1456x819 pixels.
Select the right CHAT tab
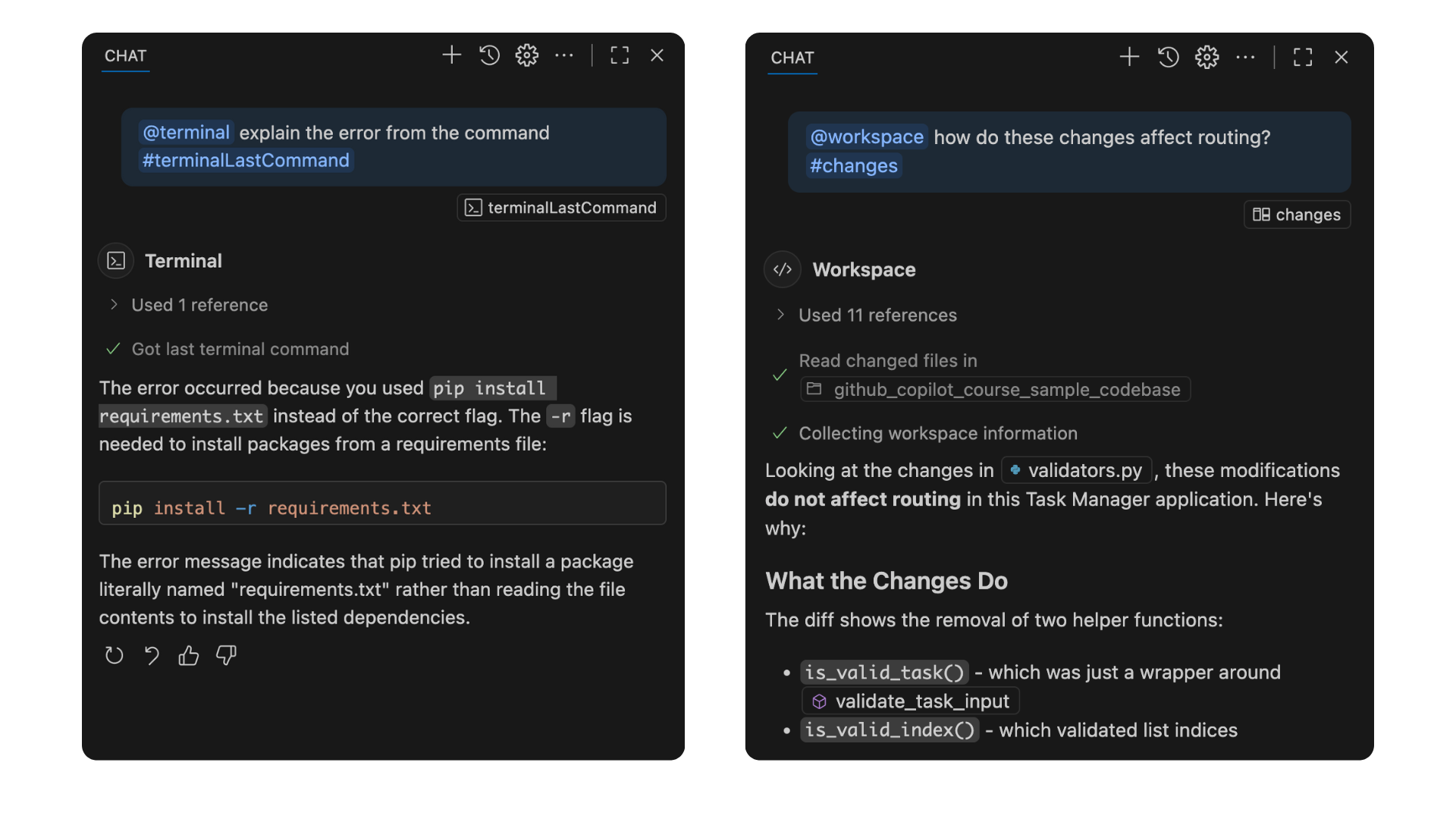pos(792,58)
